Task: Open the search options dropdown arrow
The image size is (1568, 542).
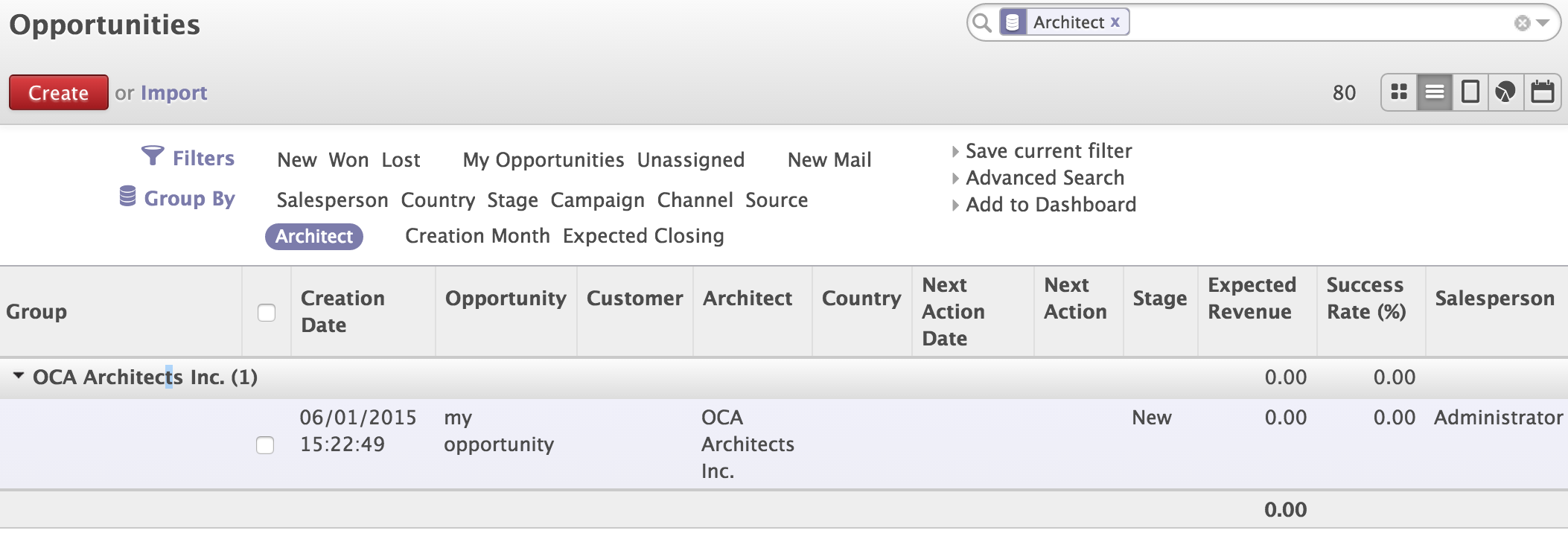Action: (x=1543, y=23)
